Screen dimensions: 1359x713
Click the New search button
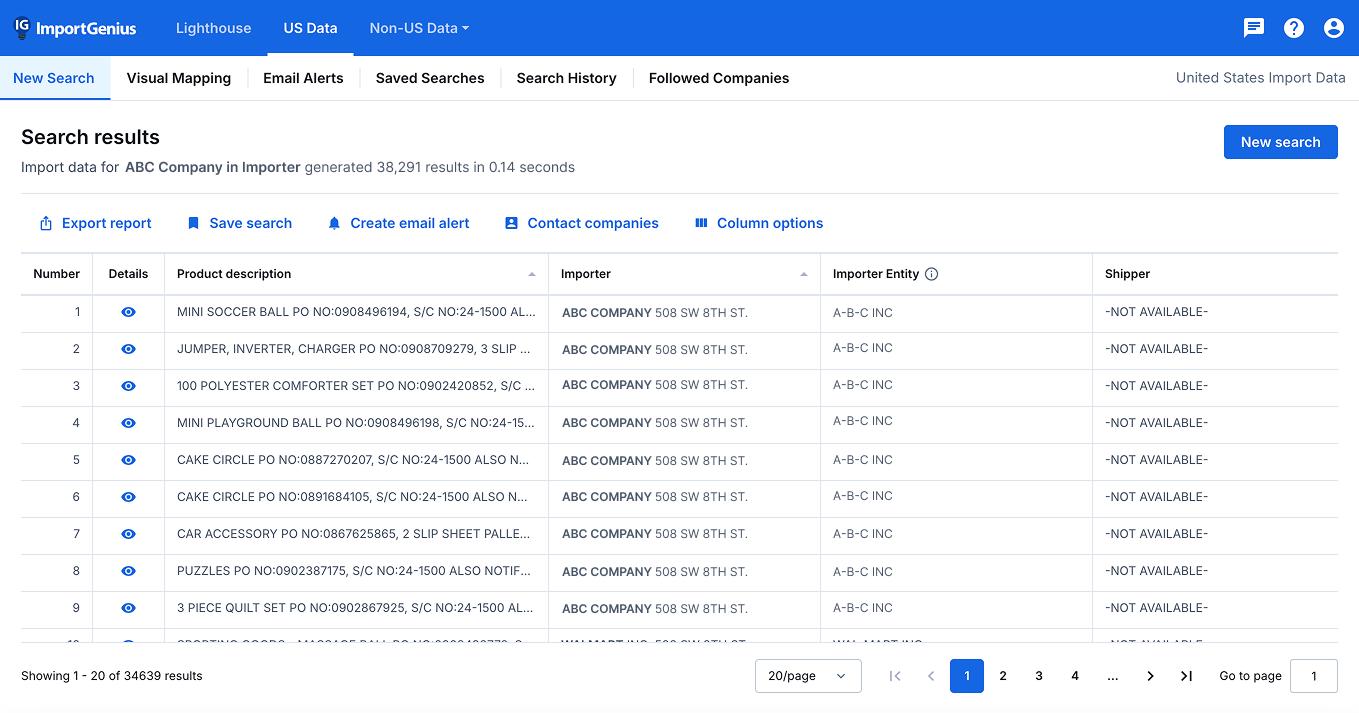[x=1280, y=141]
